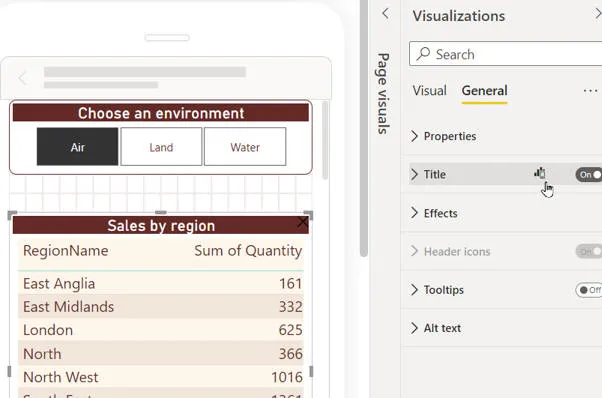Viewport: 602px width, 398px height.
Task: Click the pane splitter scrollbar beside Page visuals
Action: [364, 128]
